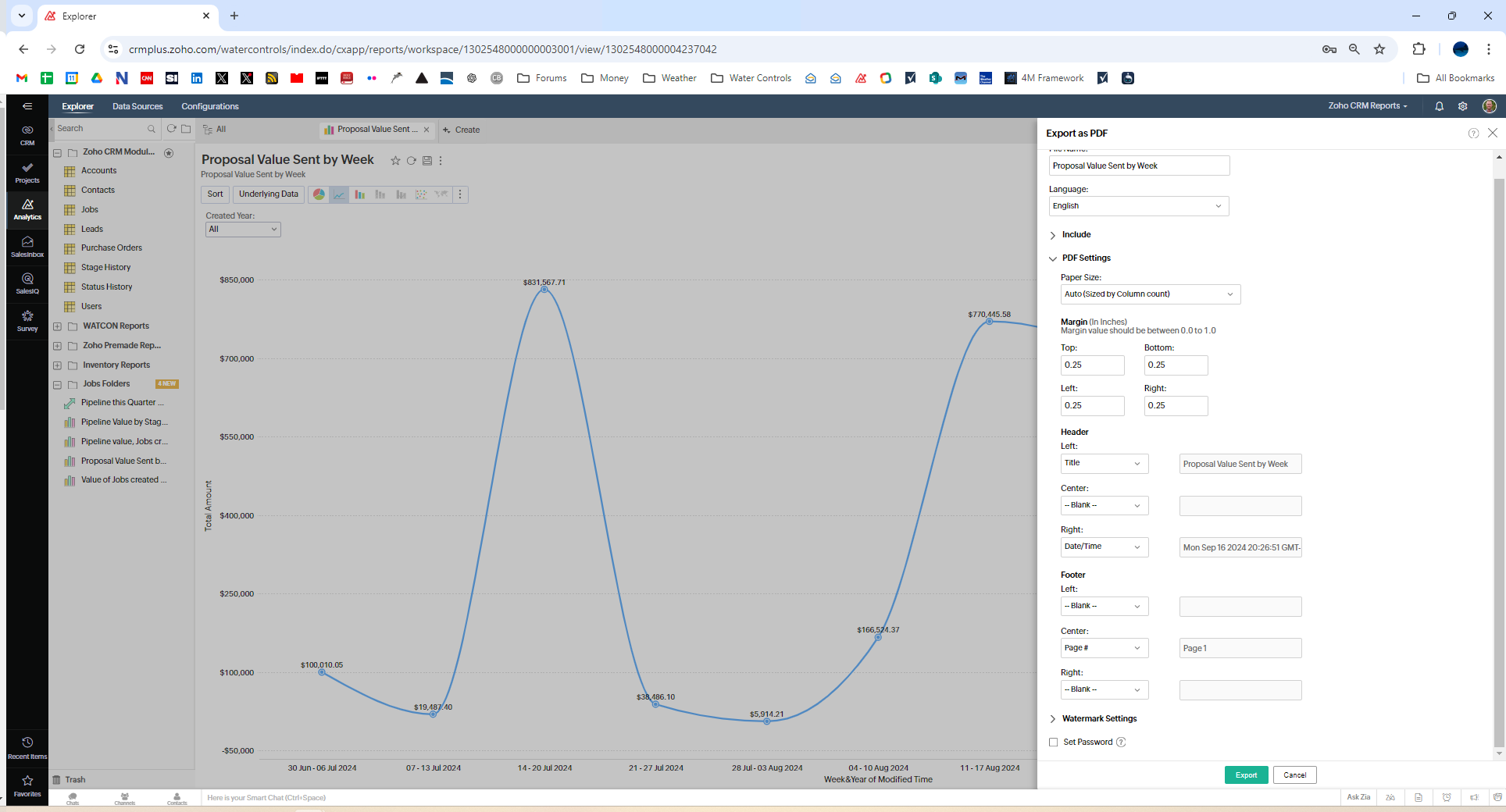This screenshot has width=1506, height=812.
Task: Open help icon in Export as PDF panel
Action: click(x=1473, y=134)
